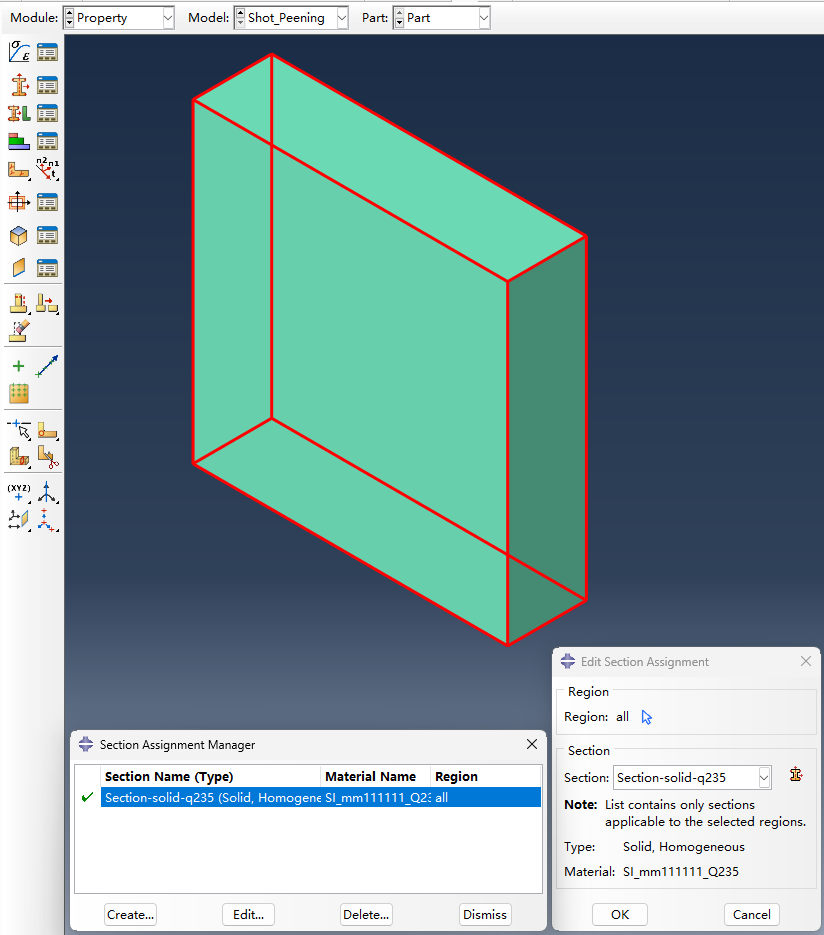The height and width of the screenshot is (935, 824).
Task: Select the orange grid with green plus marks
Action: pos(19,394)
